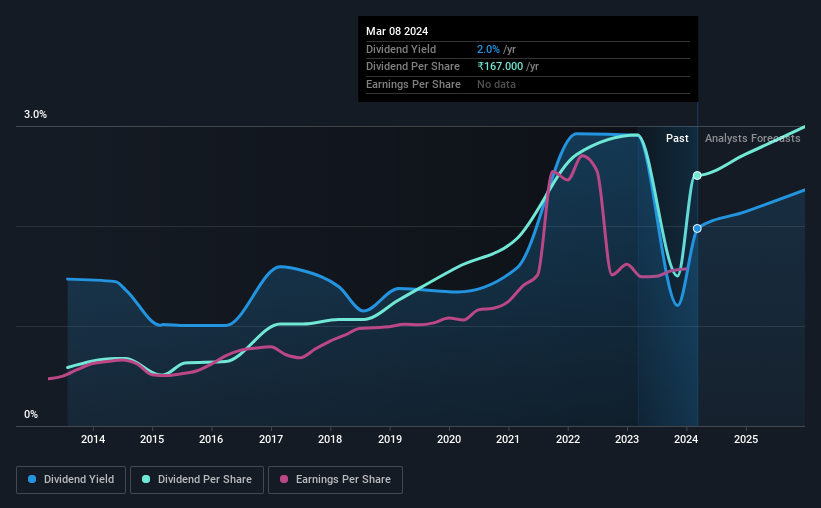Click the 2016 x-axis label
The width and height of the screenshot is (821, 508).
(211, 439)
